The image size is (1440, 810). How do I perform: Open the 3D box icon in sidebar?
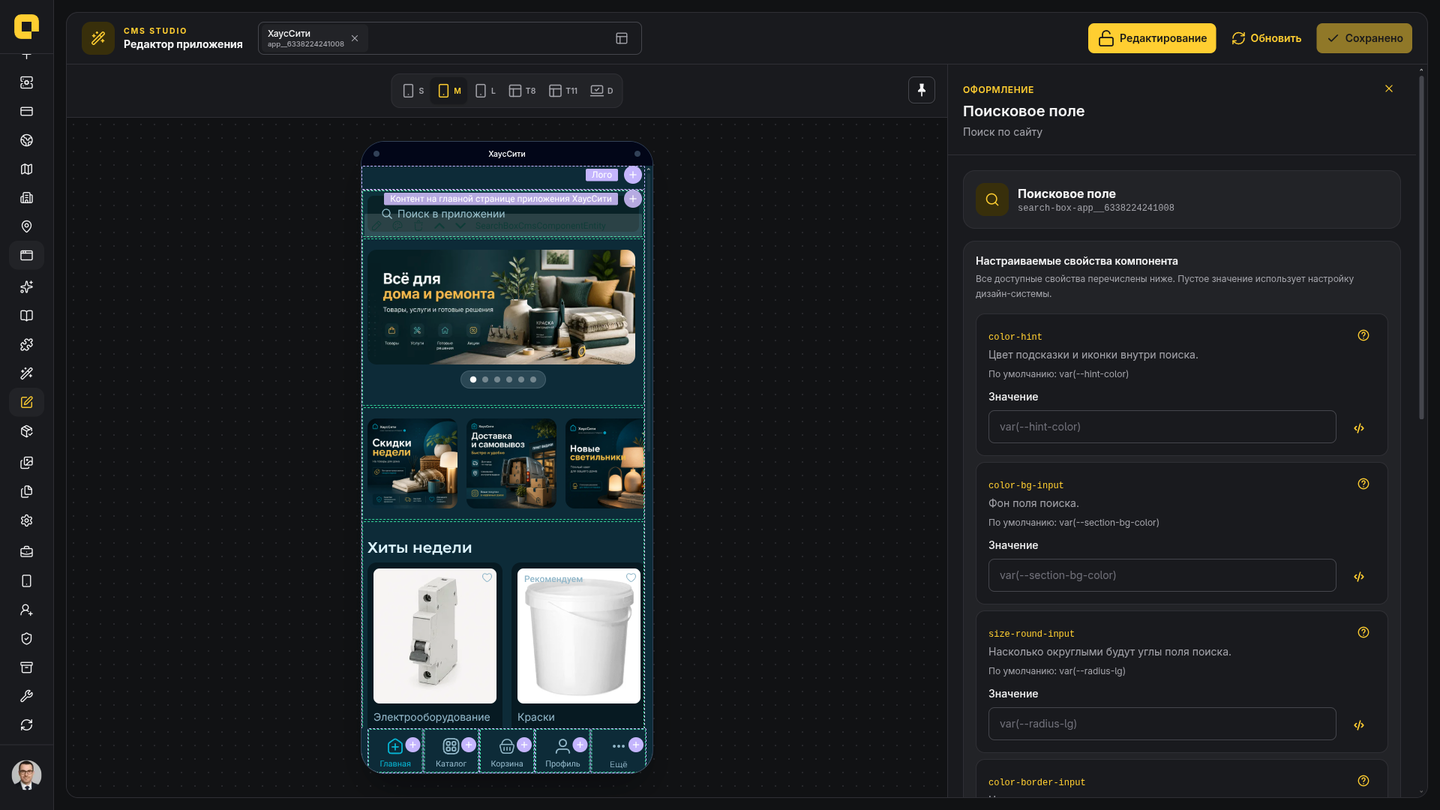pos(27,432)
